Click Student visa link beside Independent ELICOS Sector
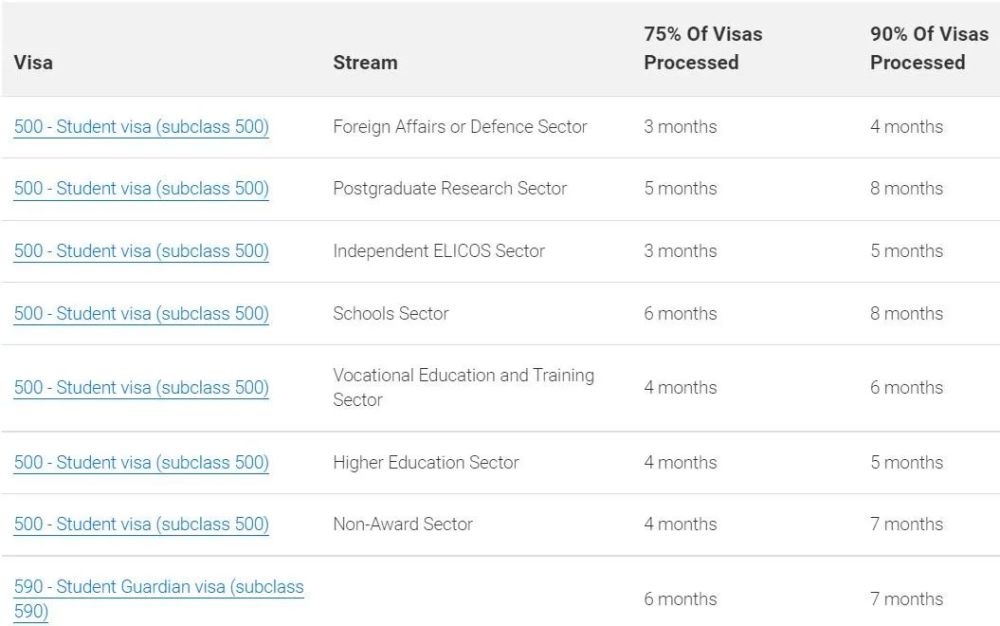 tap(141, 251)
